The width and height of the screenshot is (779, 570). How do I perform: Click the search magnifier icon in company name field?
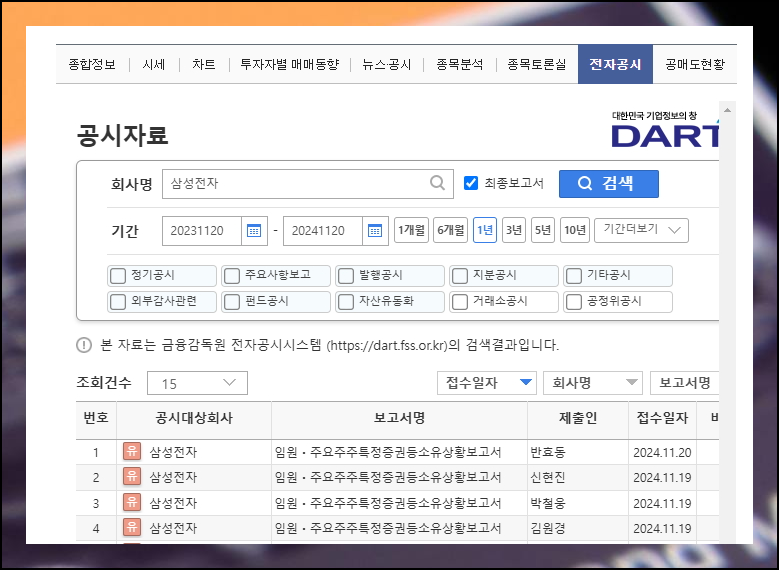click(x=437, y=183)
